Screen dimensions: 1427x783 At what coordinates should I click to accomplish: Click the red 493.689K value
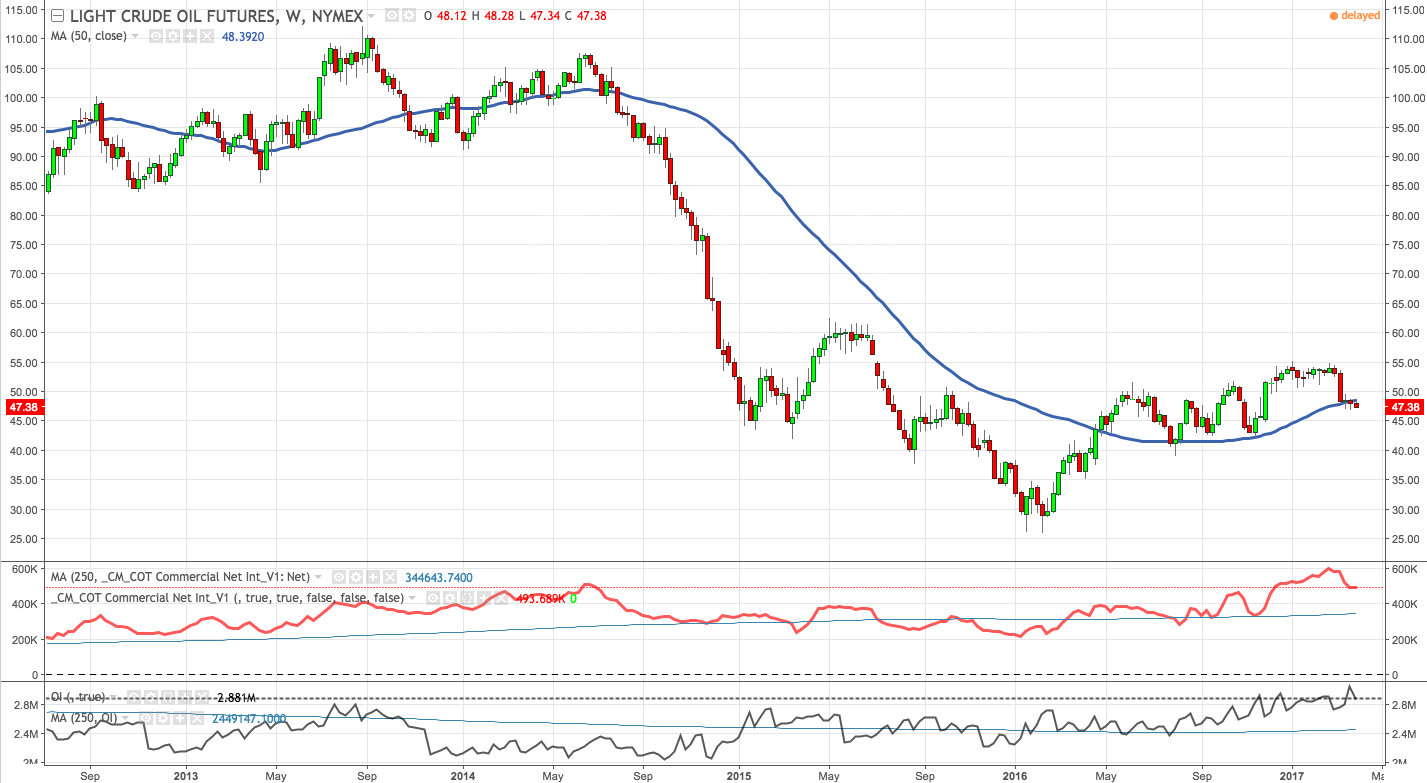[x=541, y=598]
